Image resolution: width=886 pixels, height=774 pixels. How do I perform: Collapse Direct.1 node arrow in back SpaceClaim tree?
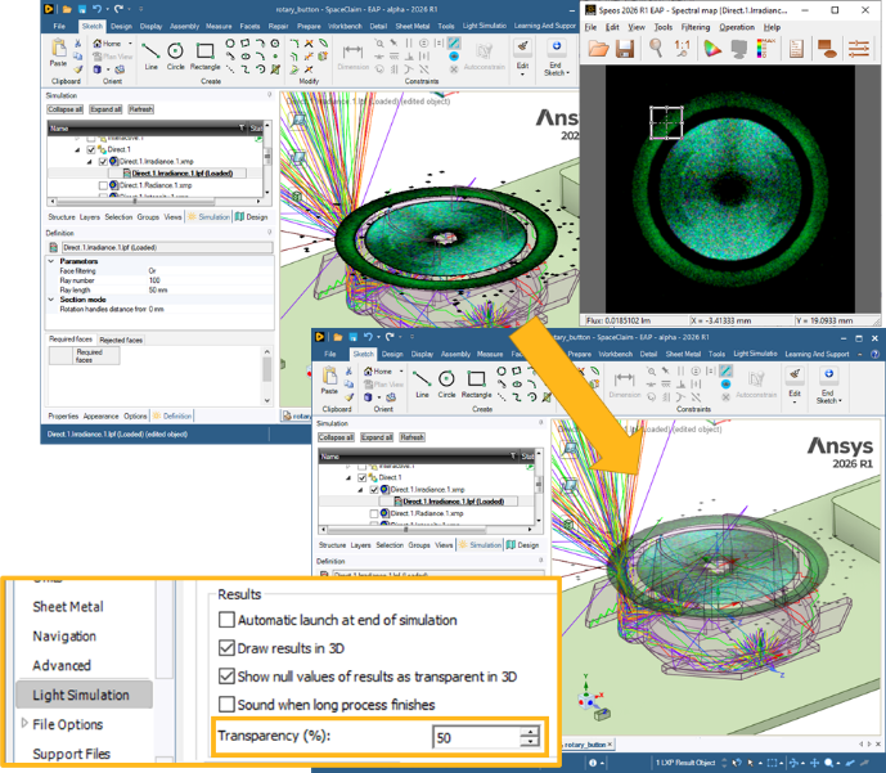coord(77,150)
